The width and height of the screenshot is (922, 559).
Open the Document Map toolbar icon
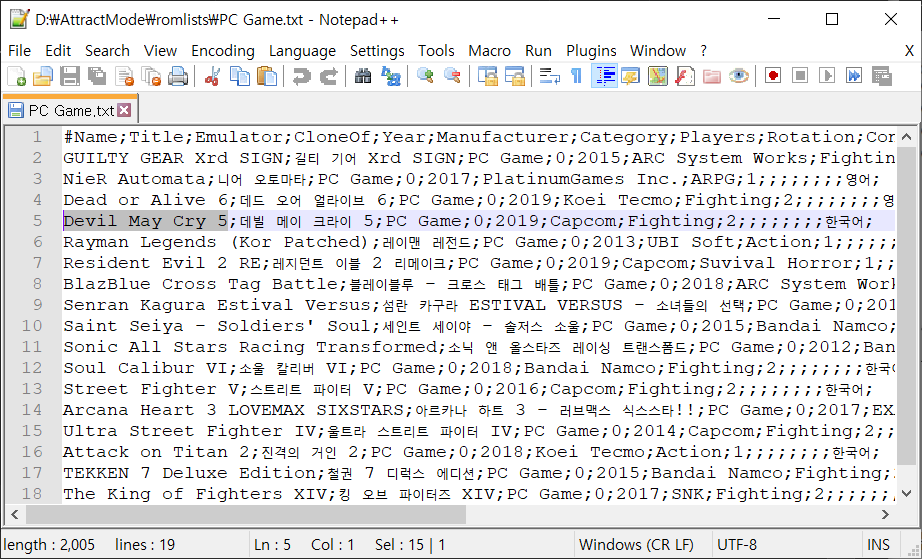click(658, 76)
